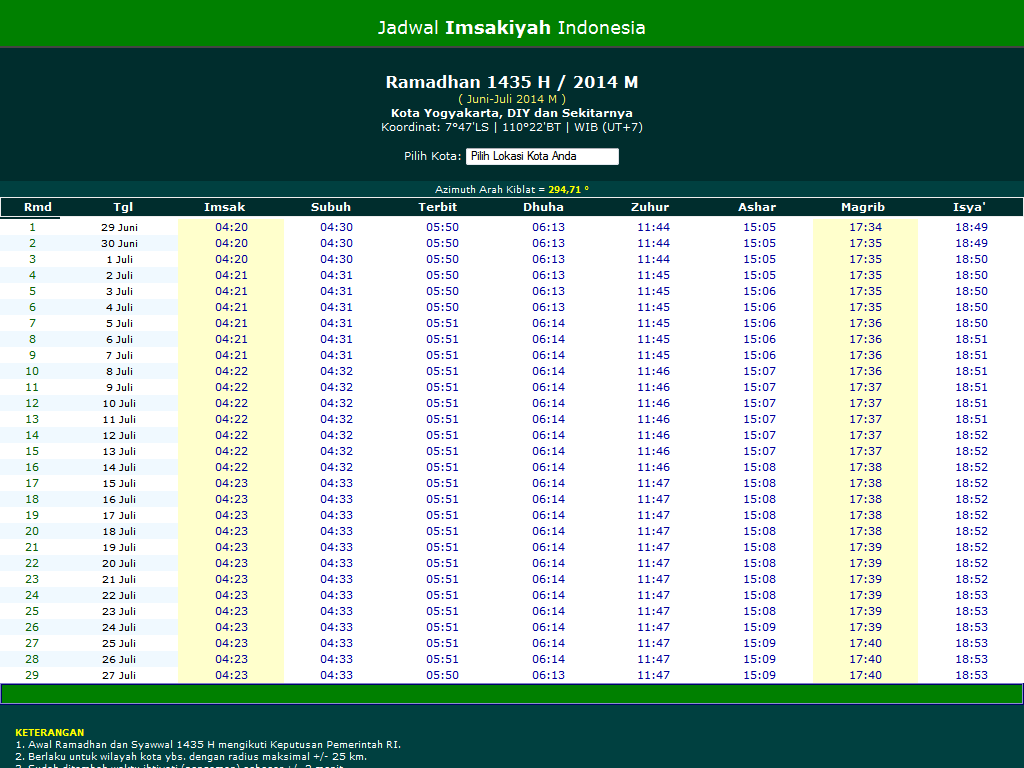Image resolution: width=1024 pixels, height=768 pixels.
Task: Click the Dhuha column header
Action: click(x=544, y=207)
